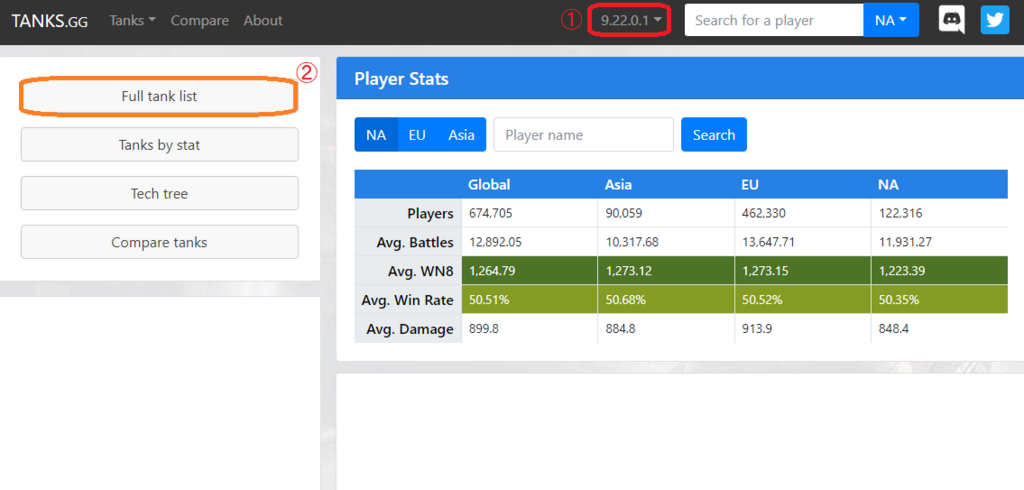The height and width of the screenshot is (490, 1024).
Task: Select NA region toggle in Player Stats
Action: point(376,135)
